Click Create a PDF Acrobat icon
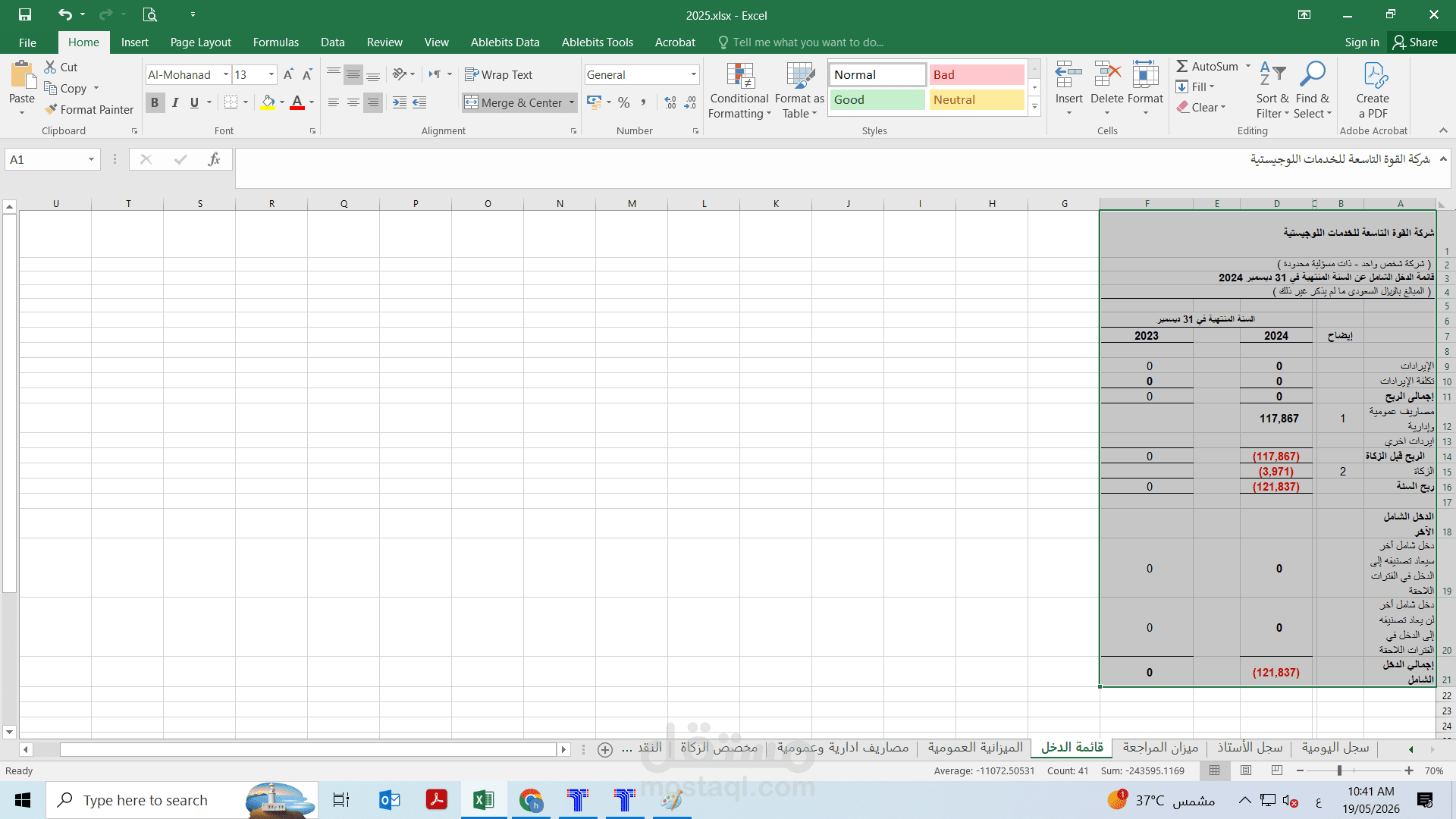This screenshot has width=1456, height=819. point(1373,89)
